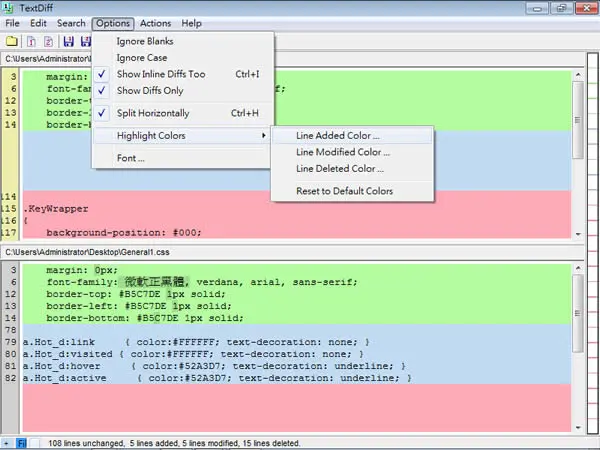Screen dimensions: 600x450
Task: Click the bottom pane's scroll up arrow
Action: pos(578,268)
